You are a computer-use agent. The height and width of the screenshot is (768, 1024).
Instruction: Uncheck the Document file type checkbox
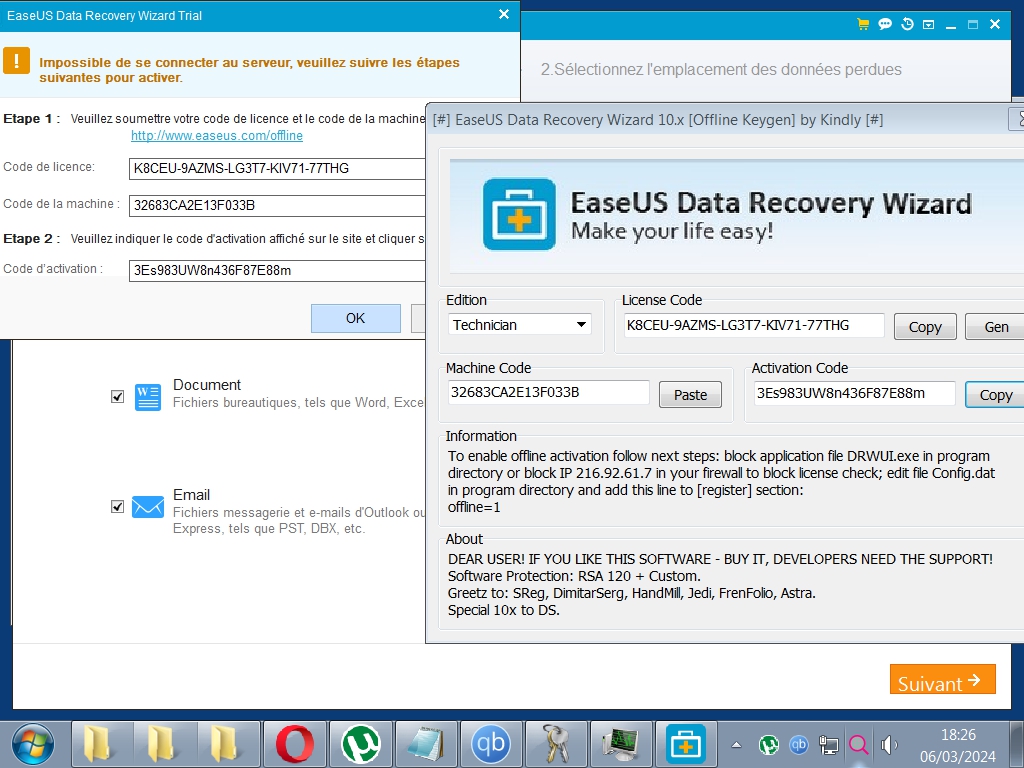[118, 396]
